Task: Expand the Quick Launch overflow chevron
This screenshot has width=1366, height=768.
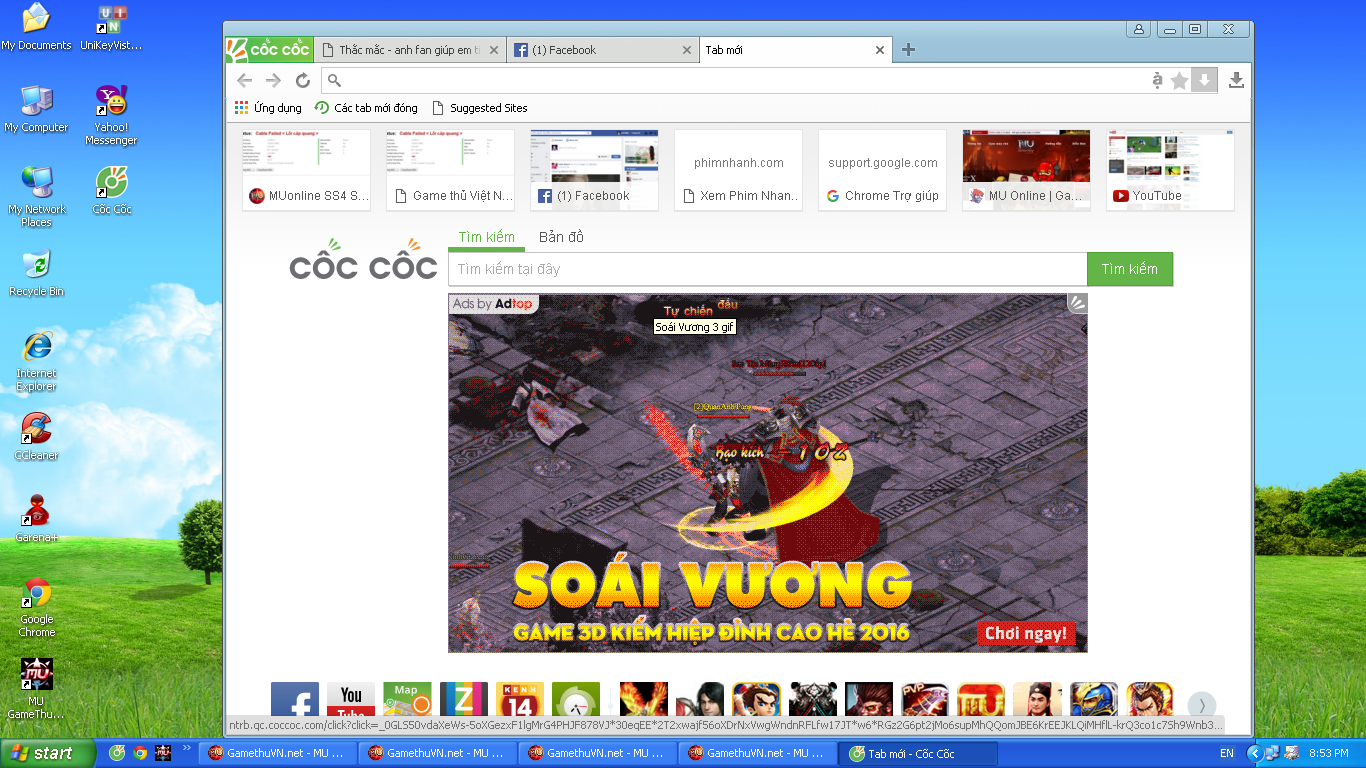Action: point(186,748)
